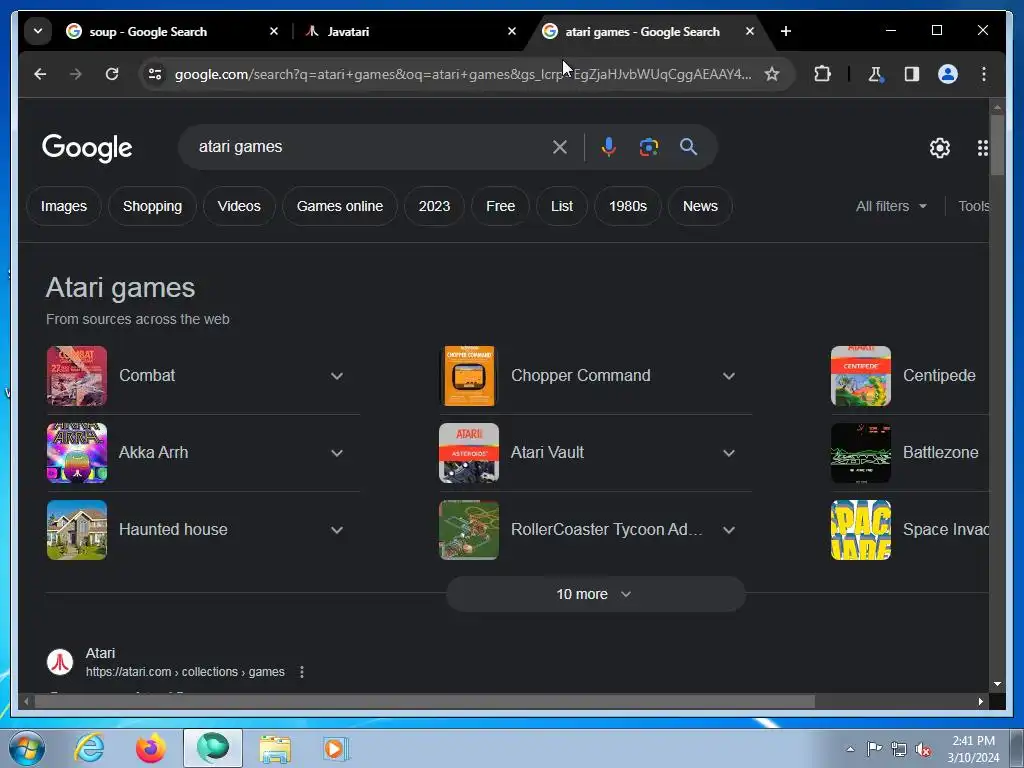Click the Google logo

point(87,148)
